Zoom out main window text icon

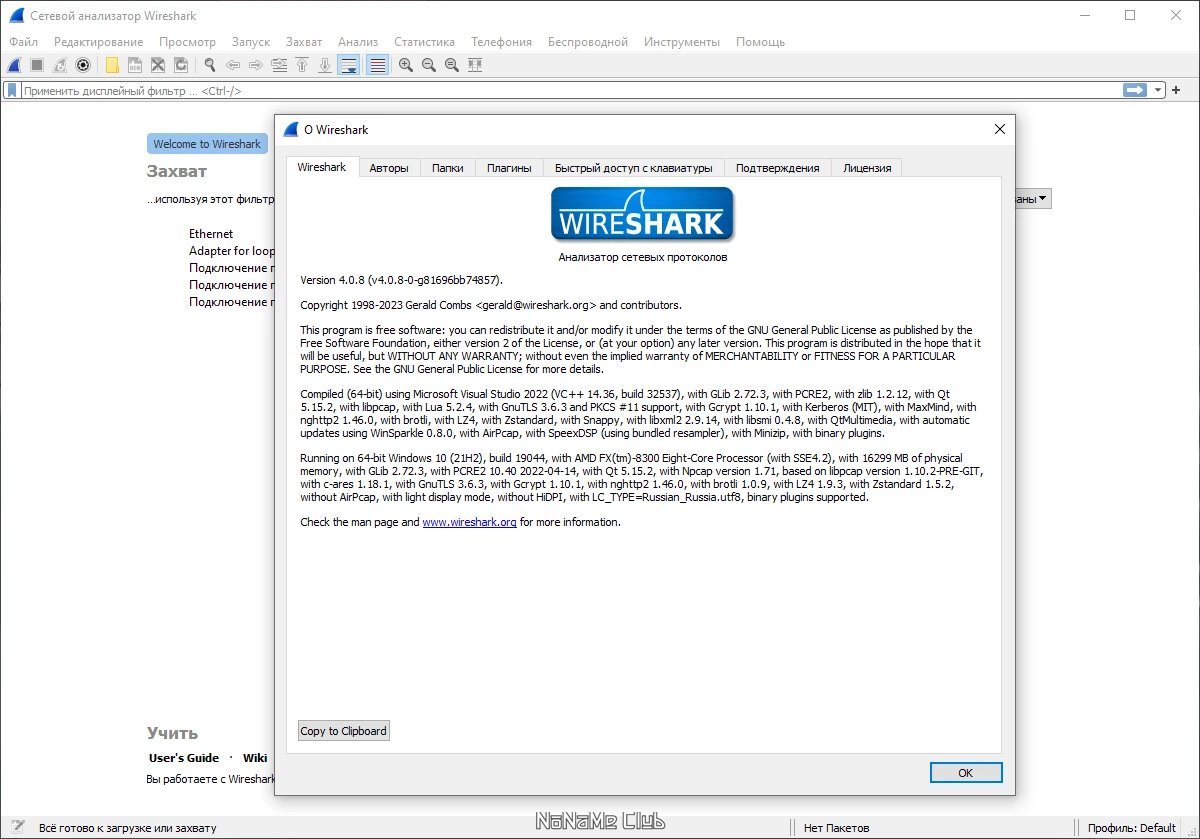pyautogui.click(x=429, y=65)
